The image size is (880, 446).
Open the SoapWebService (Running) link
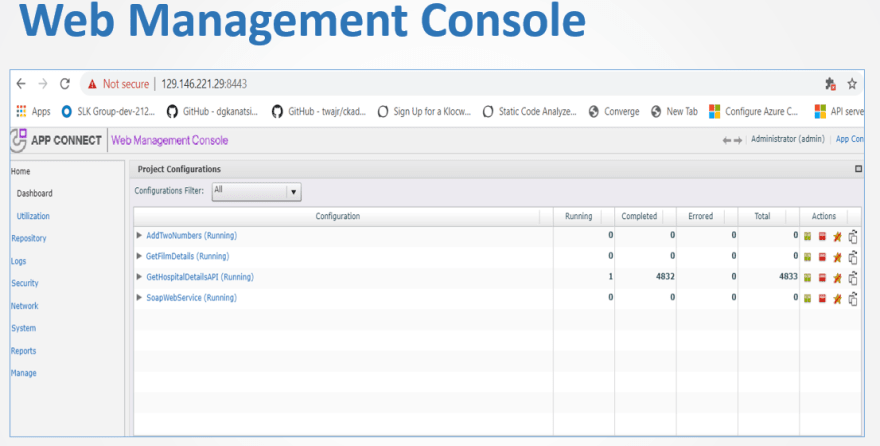[x=191, y=297]
